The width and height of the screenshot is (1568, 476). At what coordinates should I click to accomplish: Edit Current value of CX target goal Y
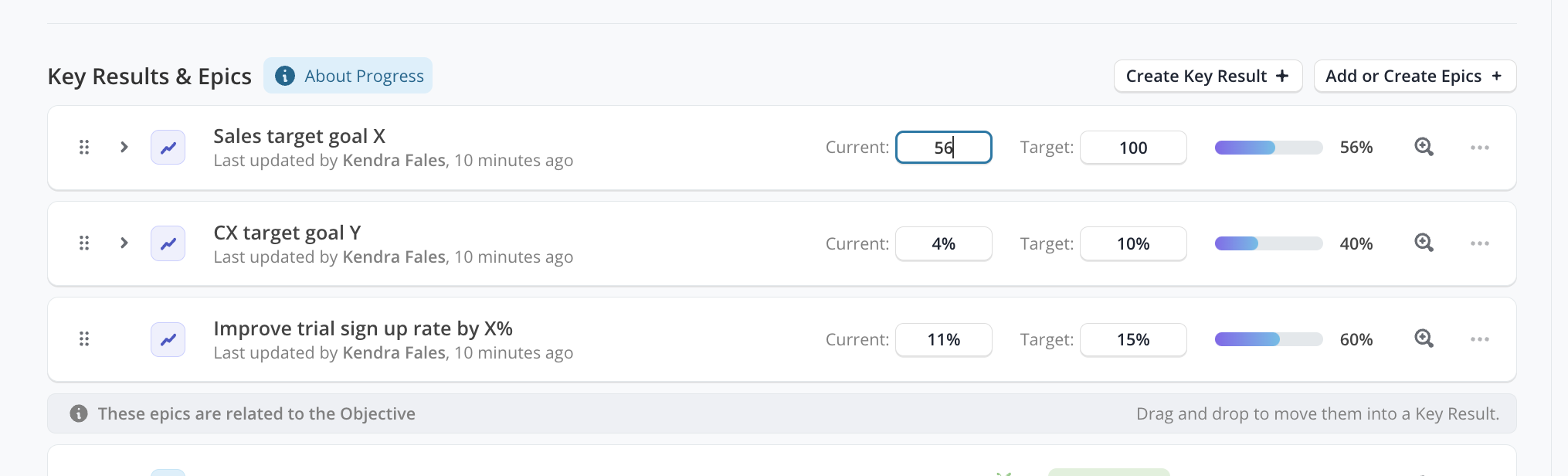[943, 243]
